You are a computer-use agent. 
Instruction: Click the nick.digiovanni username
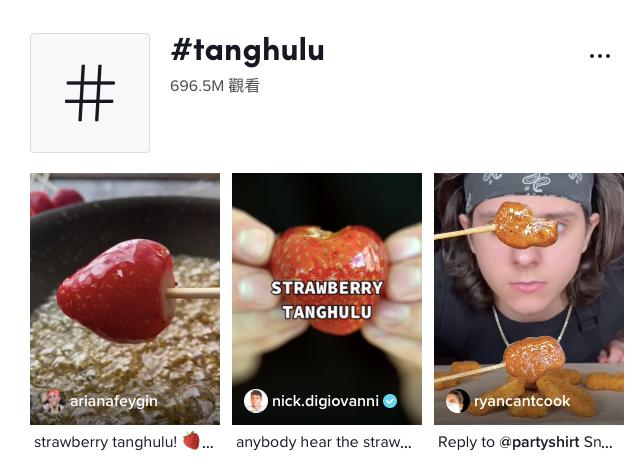tap(325, 401)
